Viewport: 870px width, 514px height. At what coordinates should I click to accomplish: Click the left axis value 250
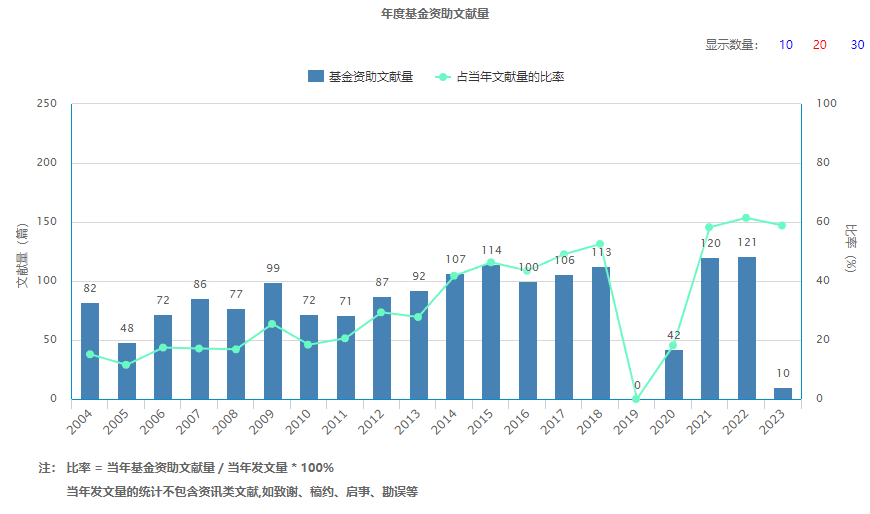click(x=47, y=103)
